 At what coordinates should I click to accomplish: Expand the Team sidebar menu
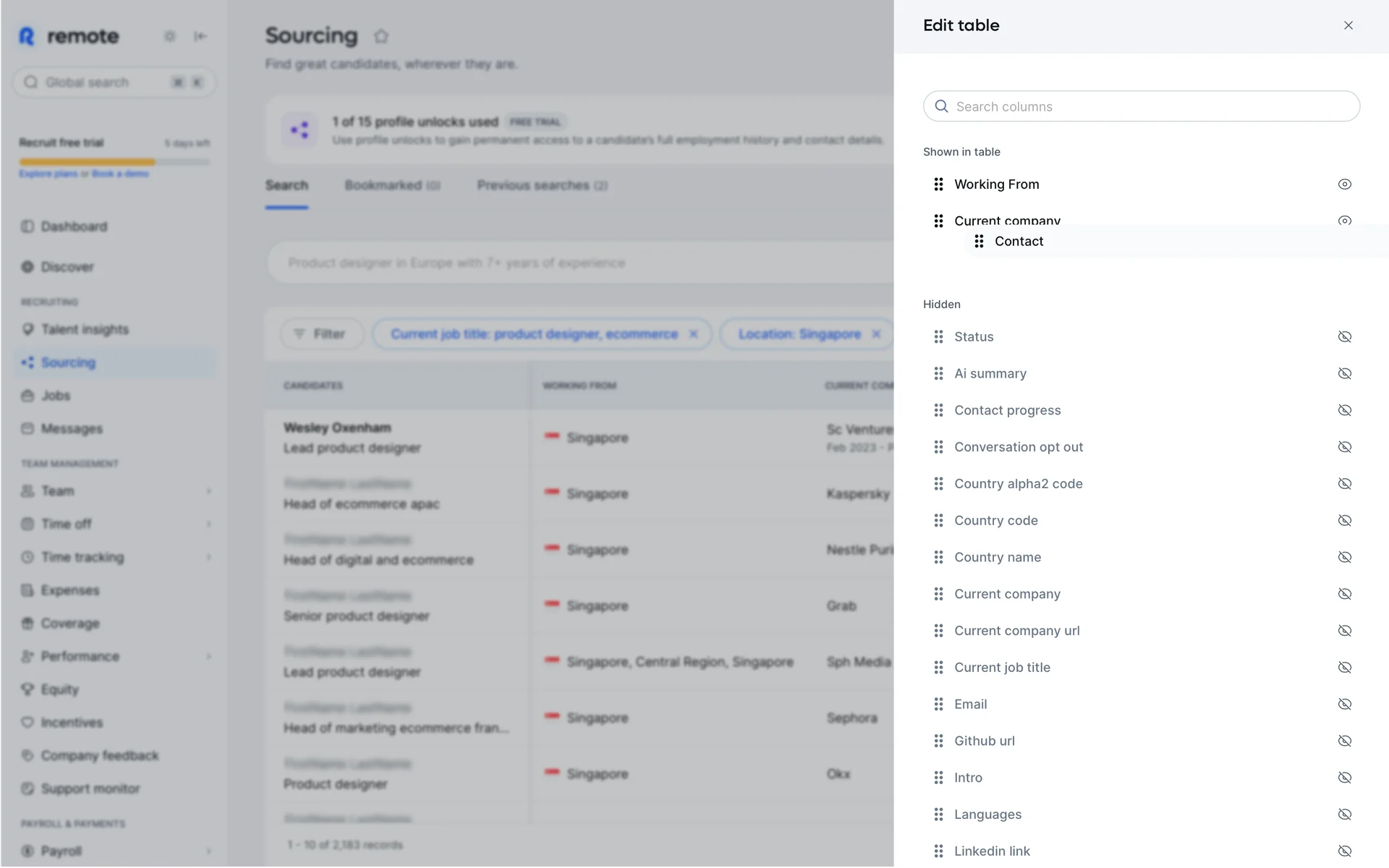tap(208, 491)
